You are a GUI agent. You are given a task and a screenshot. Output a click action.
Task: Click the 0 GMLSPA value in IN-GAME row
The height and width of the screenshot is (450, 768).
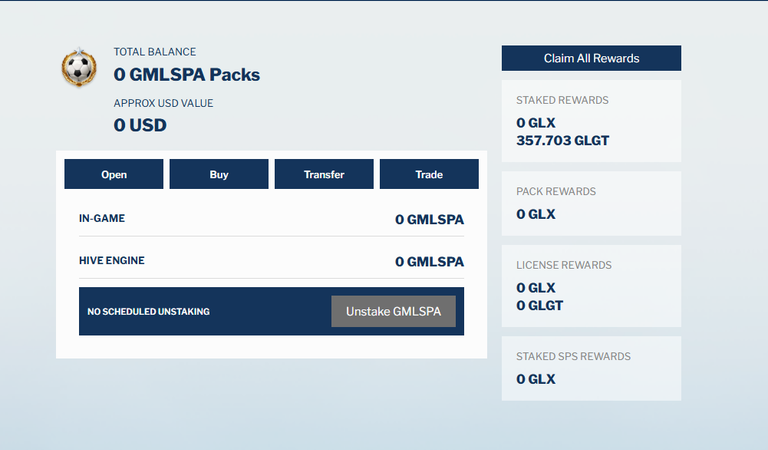click(430, 219)
